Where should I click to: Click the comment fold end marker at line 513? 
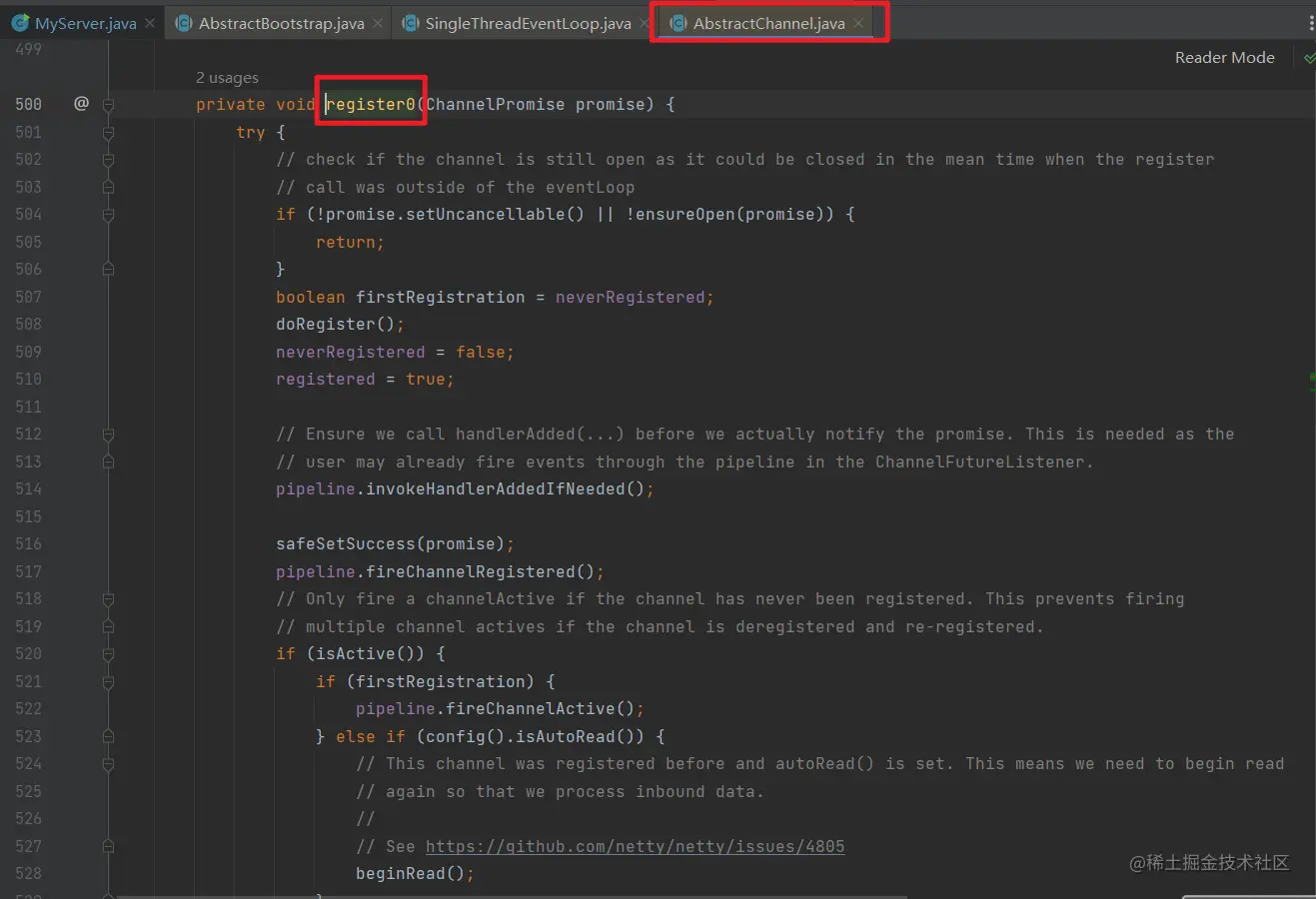(108, 461)
